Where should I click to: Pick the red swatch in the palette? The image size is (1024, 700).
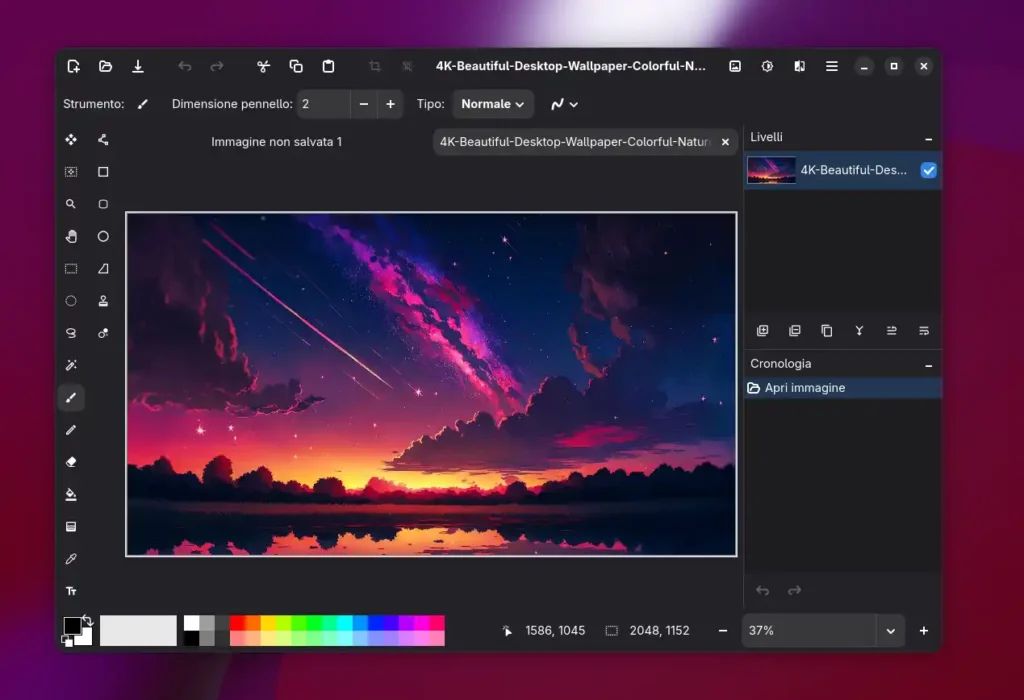(237, 623)
